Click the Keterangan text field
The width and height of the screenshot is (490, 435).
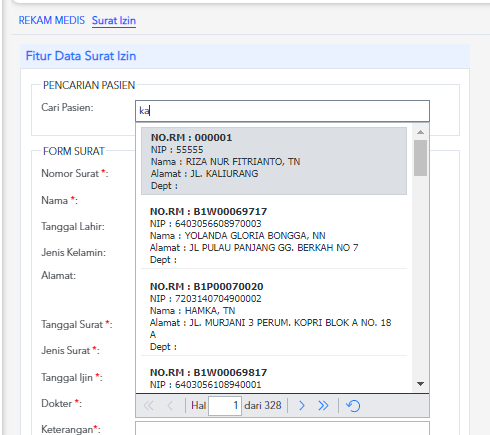tap(282, 428)
